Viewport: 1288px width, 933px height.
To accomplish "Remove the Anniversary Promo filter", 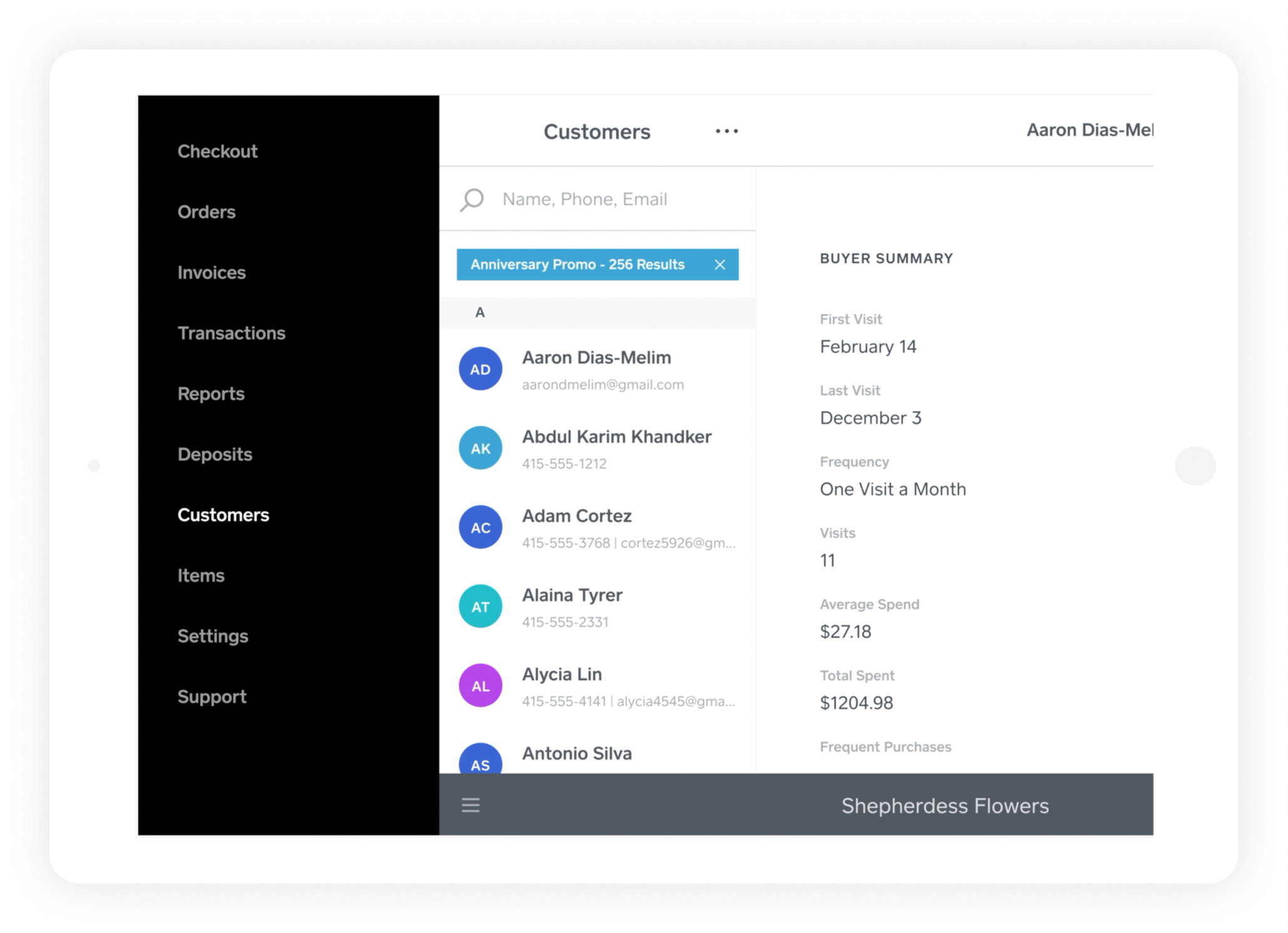I will click(x=720, y=264).
